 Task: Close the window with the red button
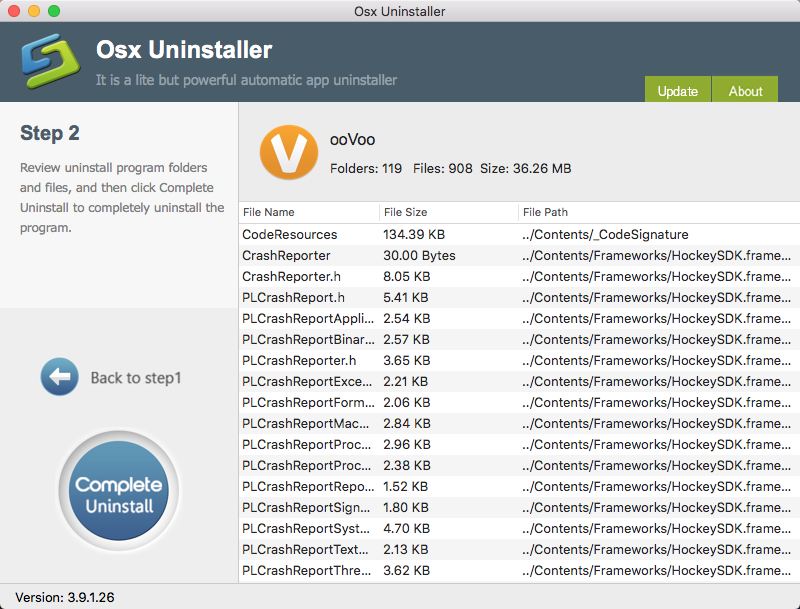12,11
